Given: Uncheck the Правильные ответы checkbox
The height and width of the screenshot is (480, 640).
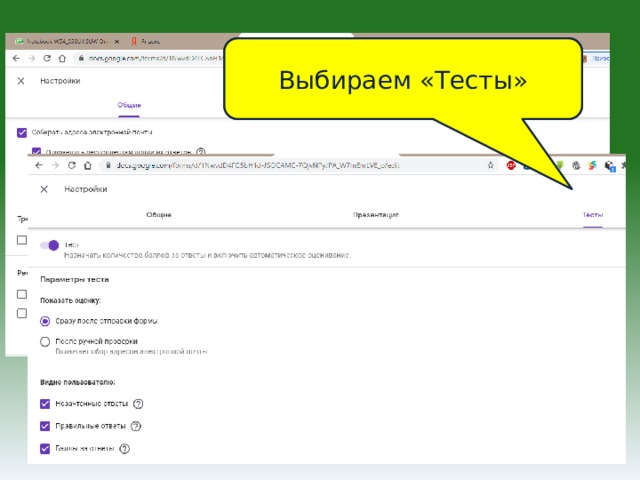Looking at the screenshot, I should pyautogui.click(x=45, y=426).
